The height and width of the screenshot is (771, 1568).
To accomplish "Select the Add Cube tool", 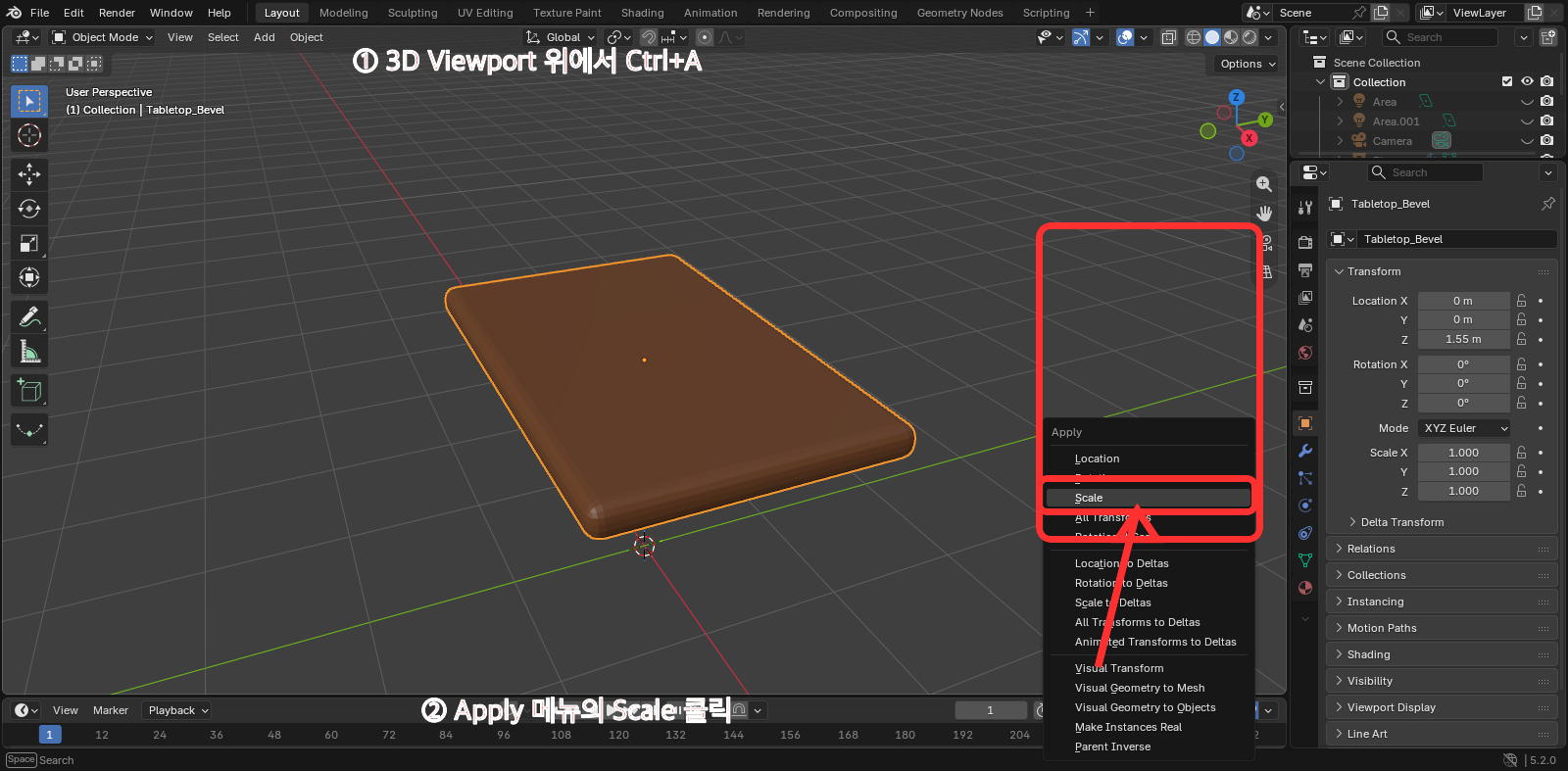I will pos(29,391).
